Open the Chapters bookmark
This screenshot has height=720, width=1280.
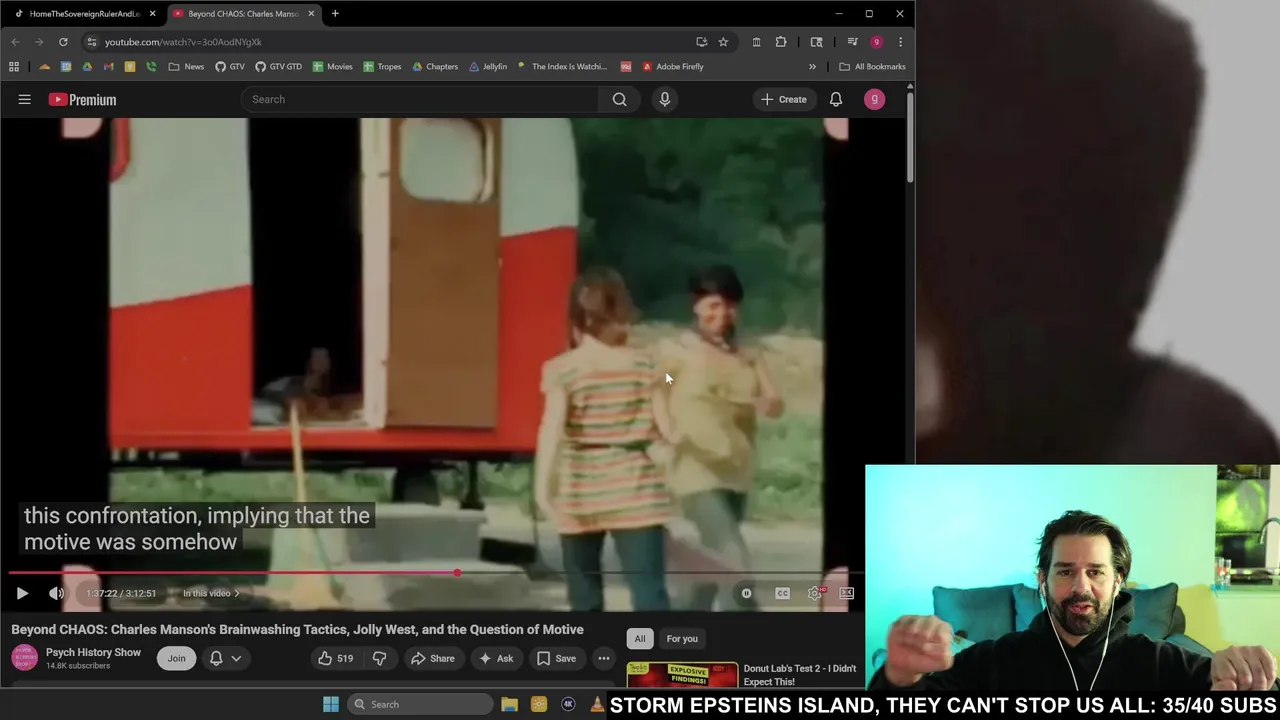tap(435, 67)
